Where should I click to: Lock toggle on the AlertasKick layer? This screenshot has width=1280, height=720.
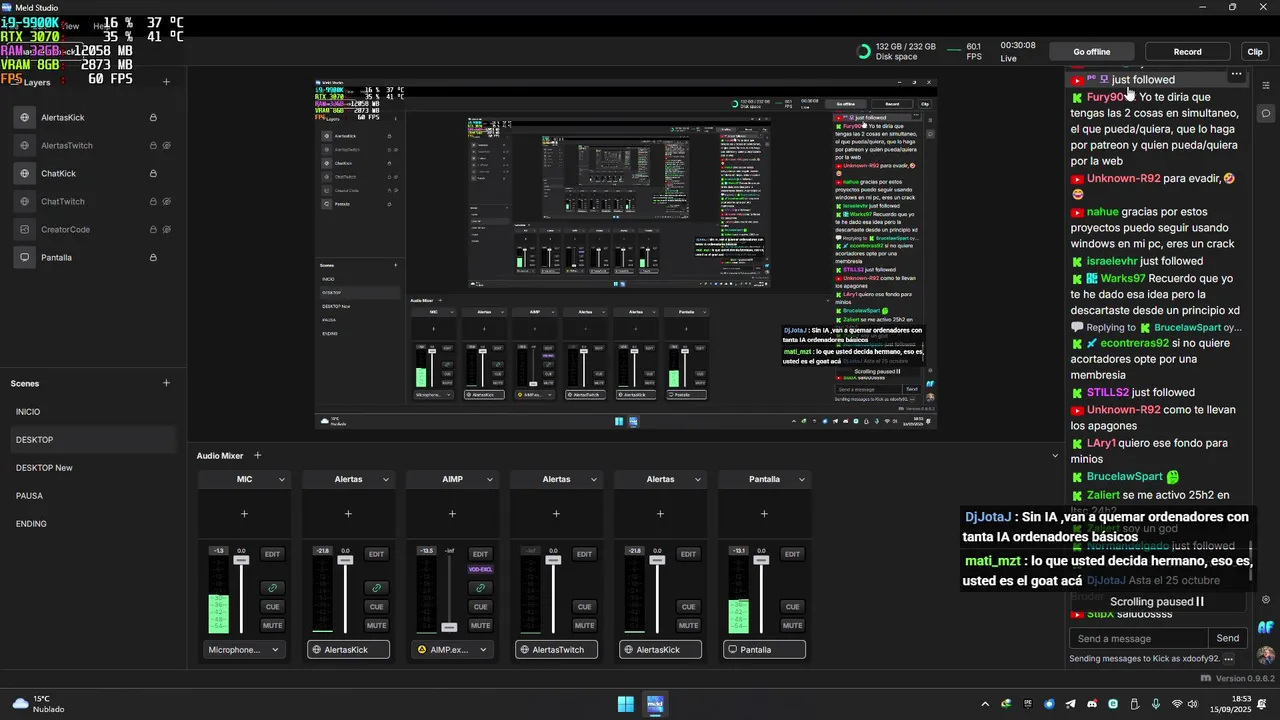153,118
